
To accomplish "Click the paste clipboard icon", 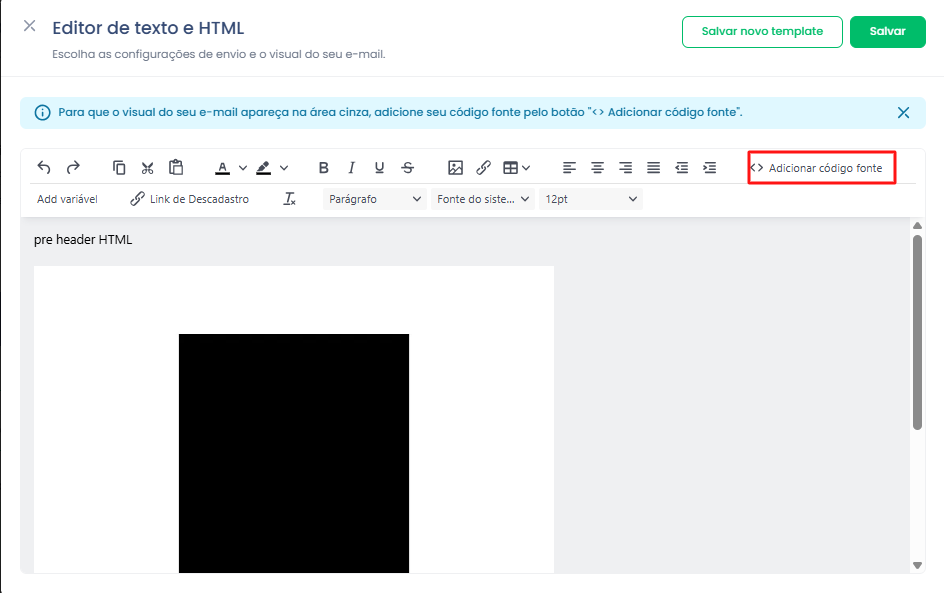I will pos(176,167).
